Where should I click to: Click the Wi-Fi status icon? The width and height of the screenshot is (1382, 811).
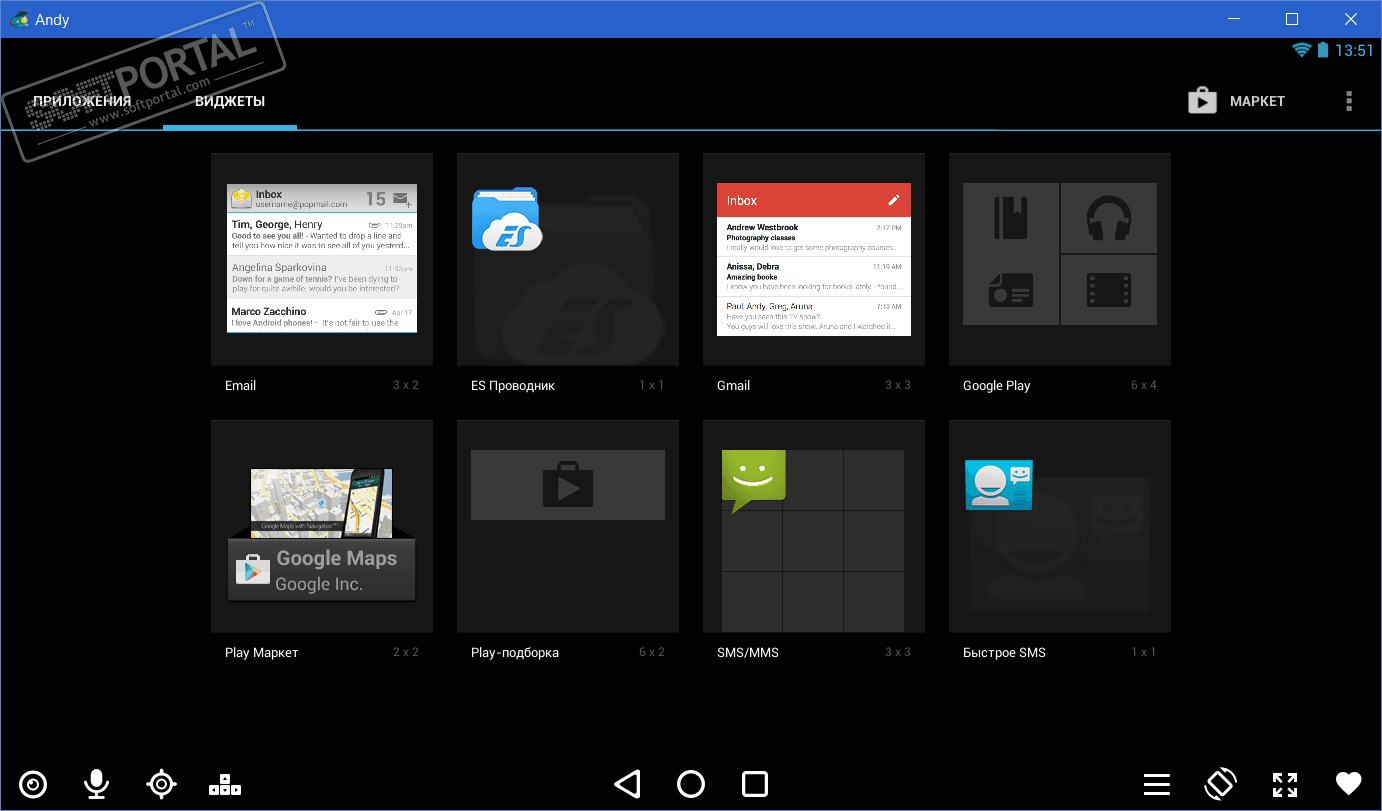pos(1301,50)
